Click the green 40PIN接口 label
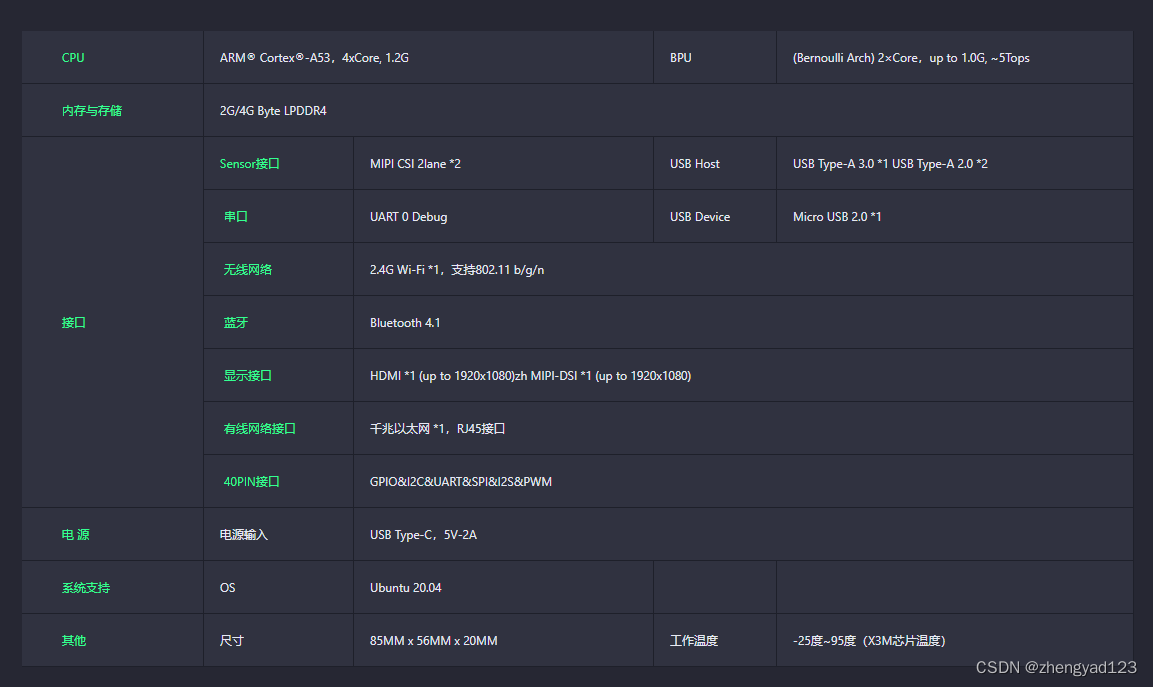 click(251, 481)
